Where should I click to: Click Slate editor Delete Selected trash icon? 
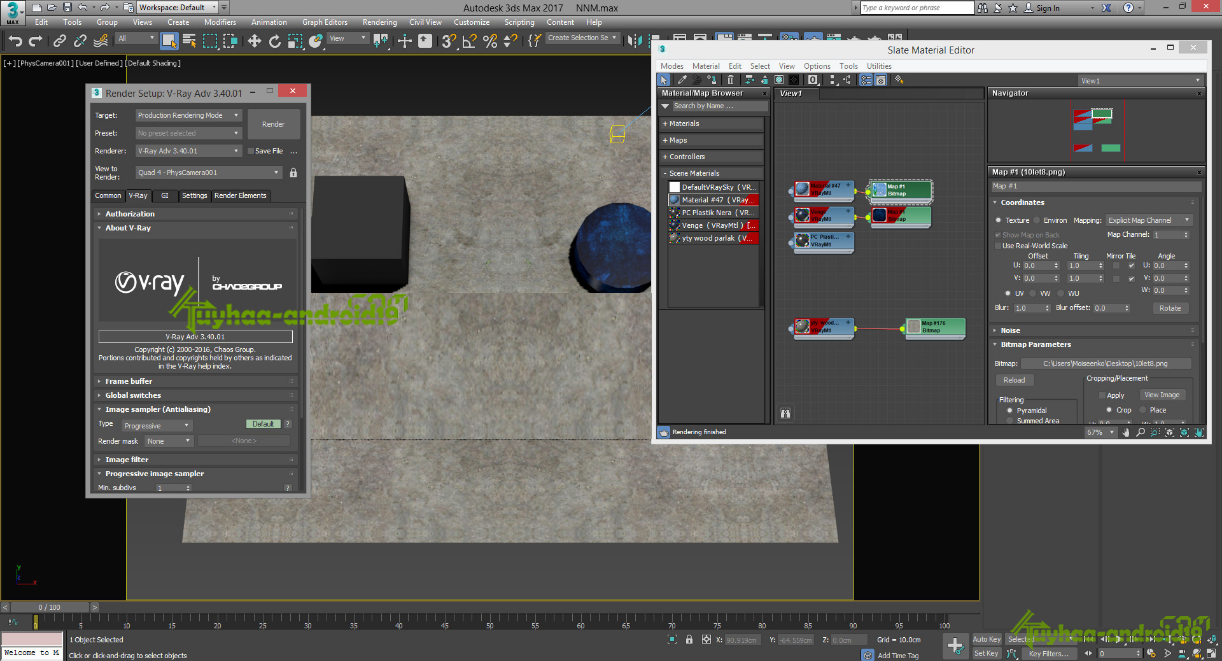click(x=730, y=79)
